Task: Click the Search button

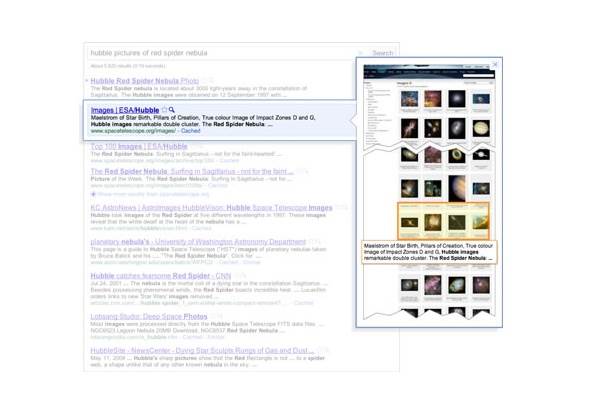Action: click(382, 53)
